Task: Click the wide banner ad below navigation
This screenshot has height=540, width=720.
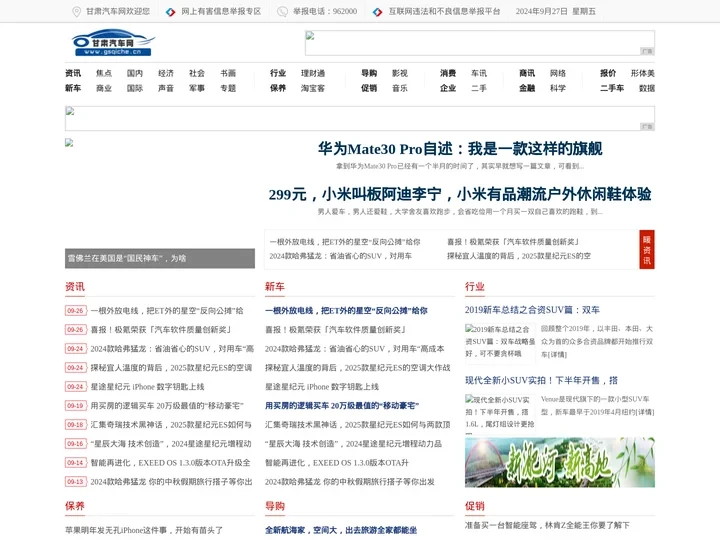Action: point(360,118)
